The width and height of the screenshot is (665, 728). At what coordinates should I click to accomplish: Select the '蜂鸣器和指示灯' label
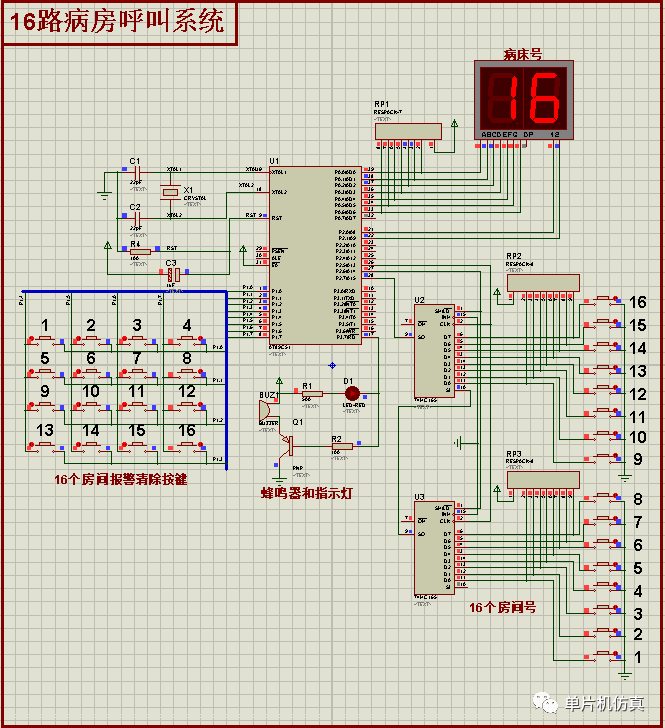coord(307,493)
